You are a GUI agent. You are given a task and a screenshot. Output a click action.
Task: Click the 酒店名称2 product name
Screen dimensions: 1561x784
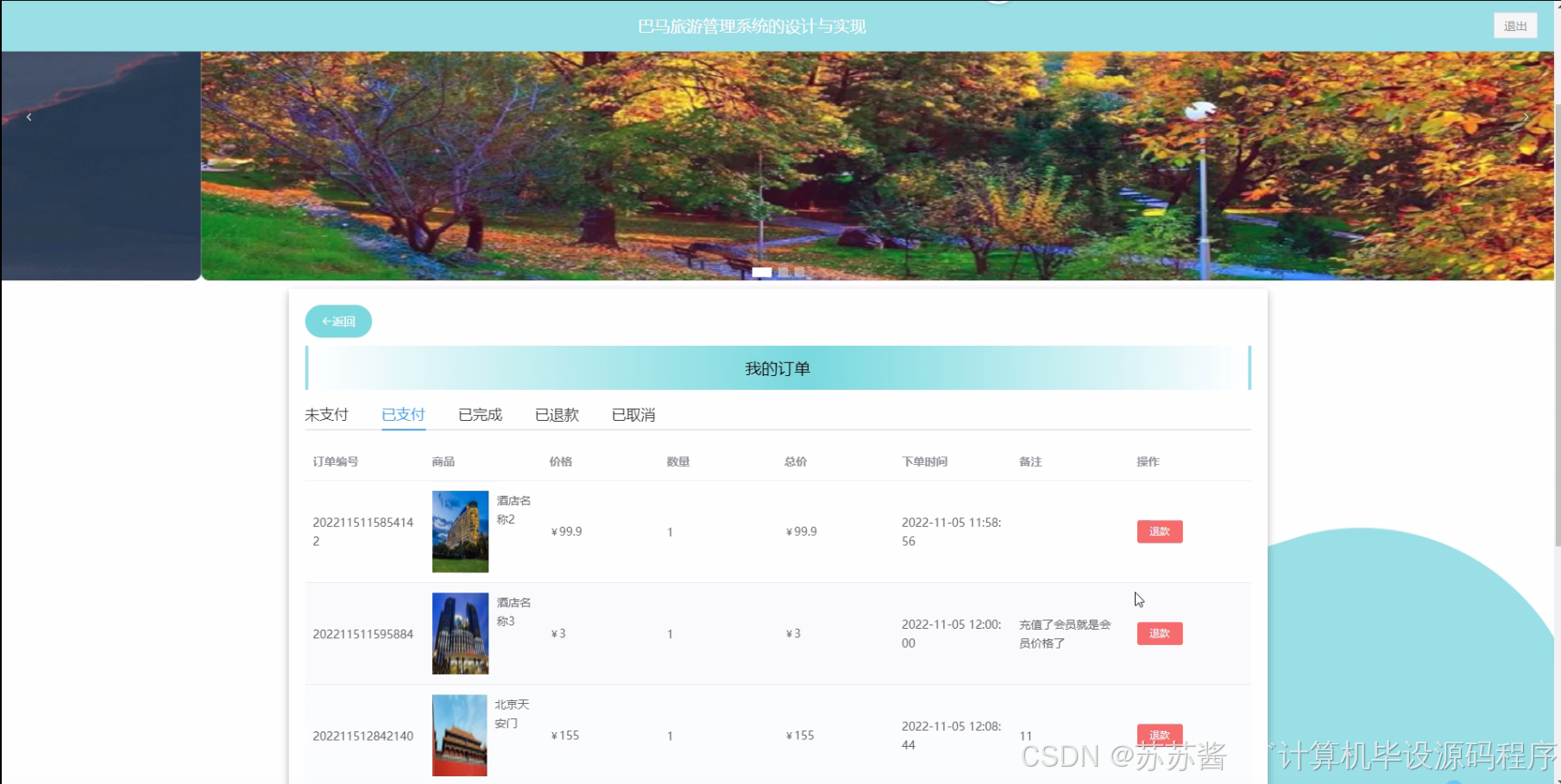click(x=513, y=510)
